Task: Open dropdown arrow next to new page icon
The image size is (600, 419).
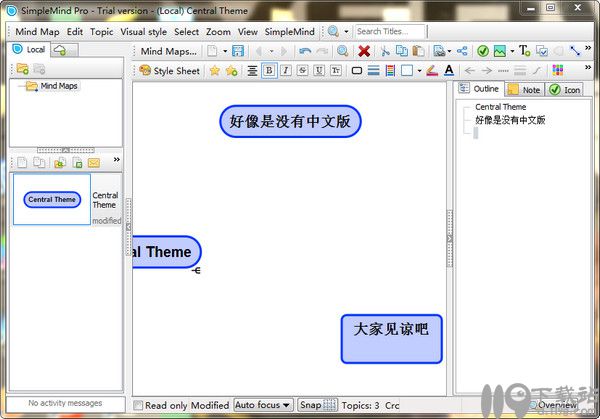Action: 225,51
